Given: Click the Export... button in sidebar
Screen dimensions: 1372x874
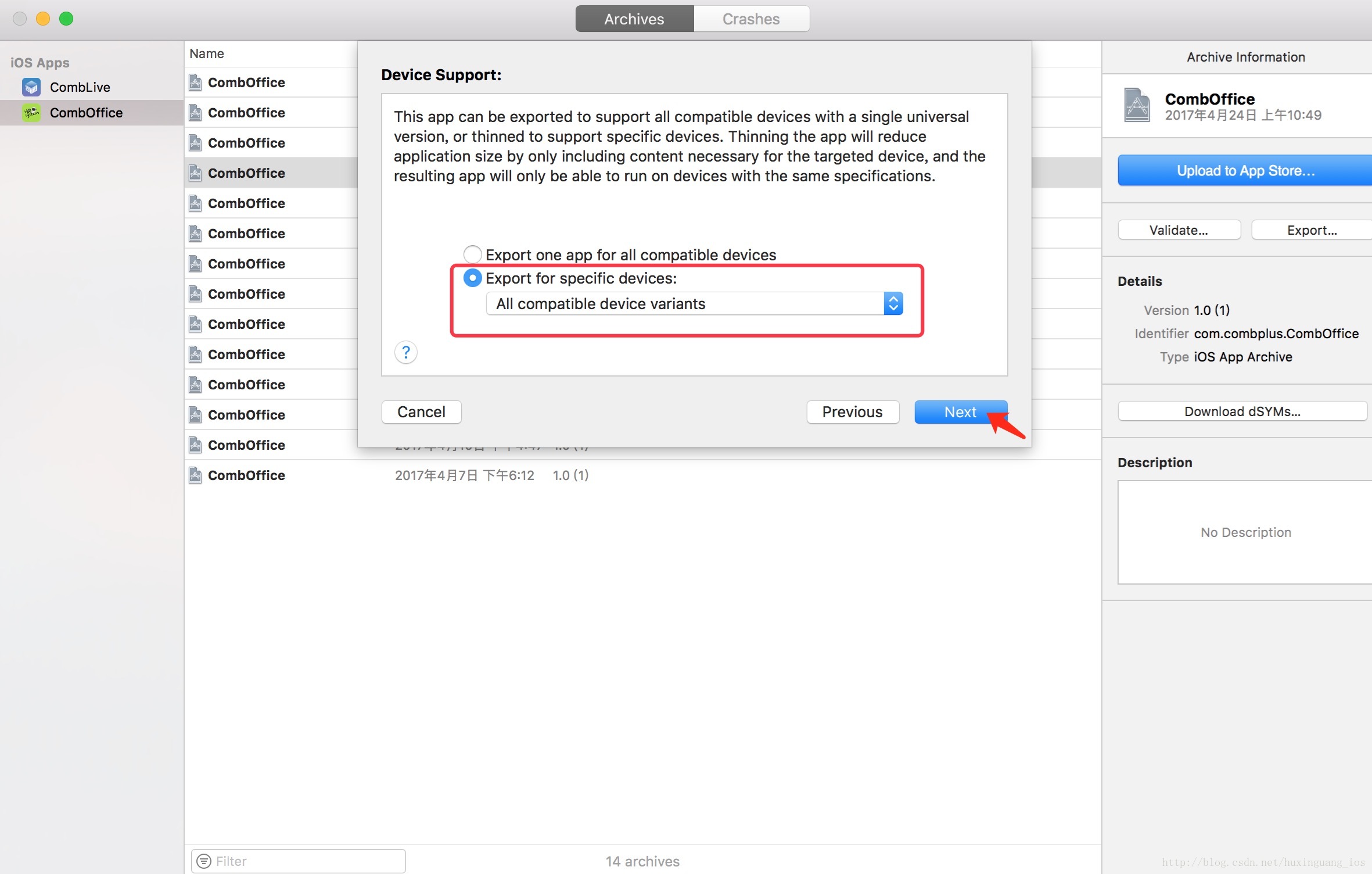Looking at the screenshot, I should pos(1312,230).
